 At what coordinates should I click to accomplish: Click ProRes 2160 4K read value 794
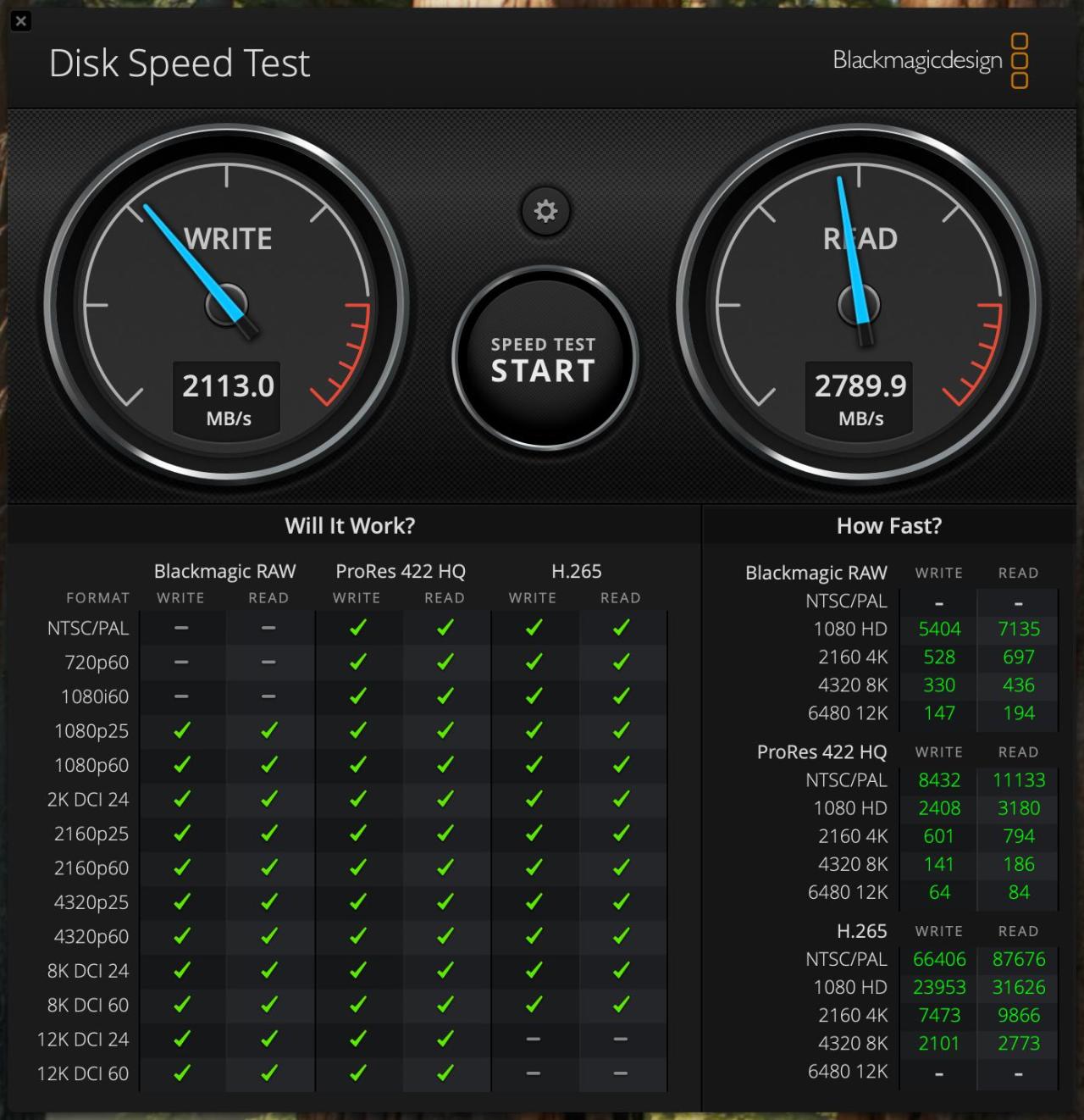pyautogui.click(x=1019, y=836)
